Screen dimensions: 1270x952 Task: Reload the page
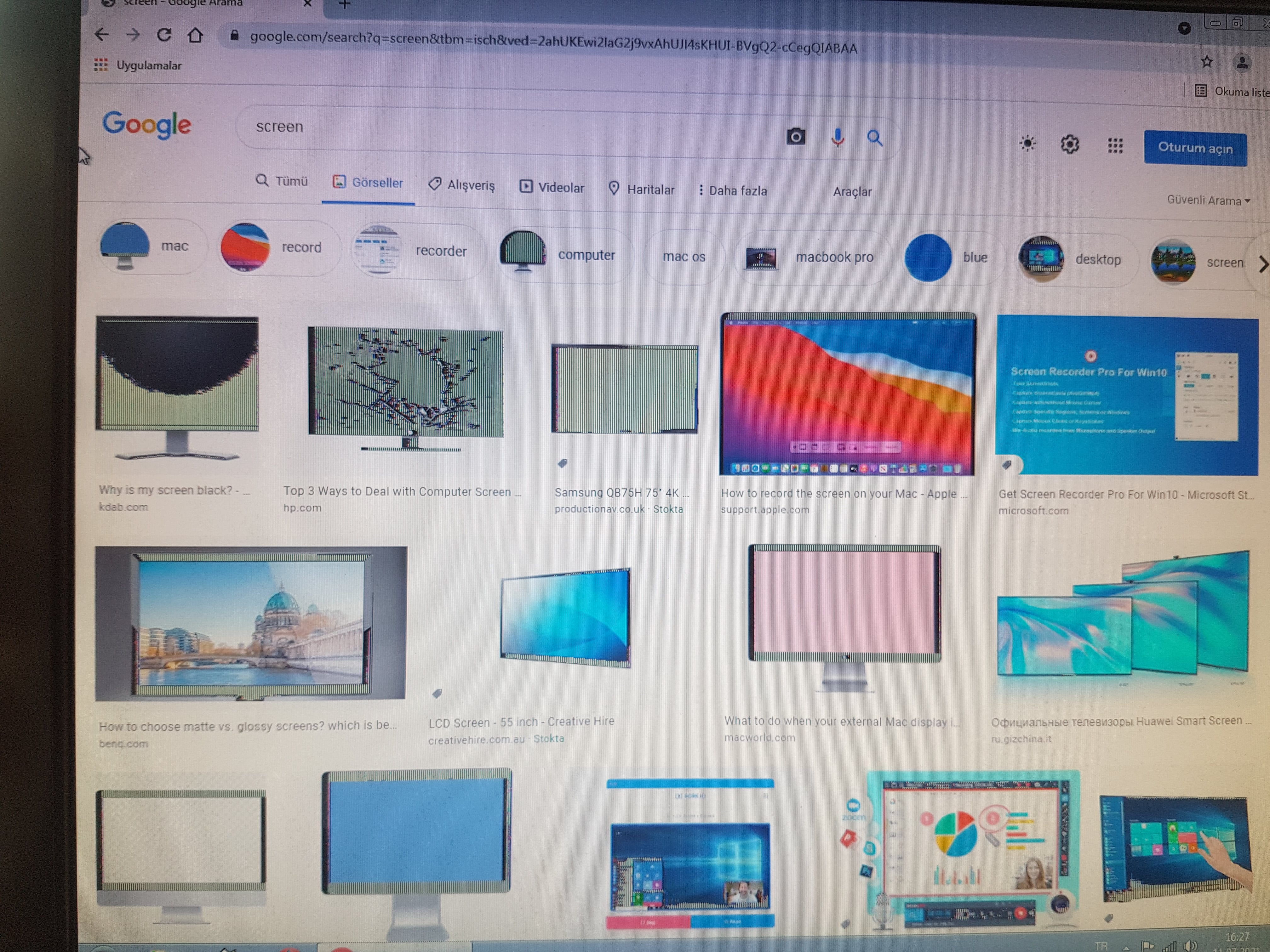164,35
